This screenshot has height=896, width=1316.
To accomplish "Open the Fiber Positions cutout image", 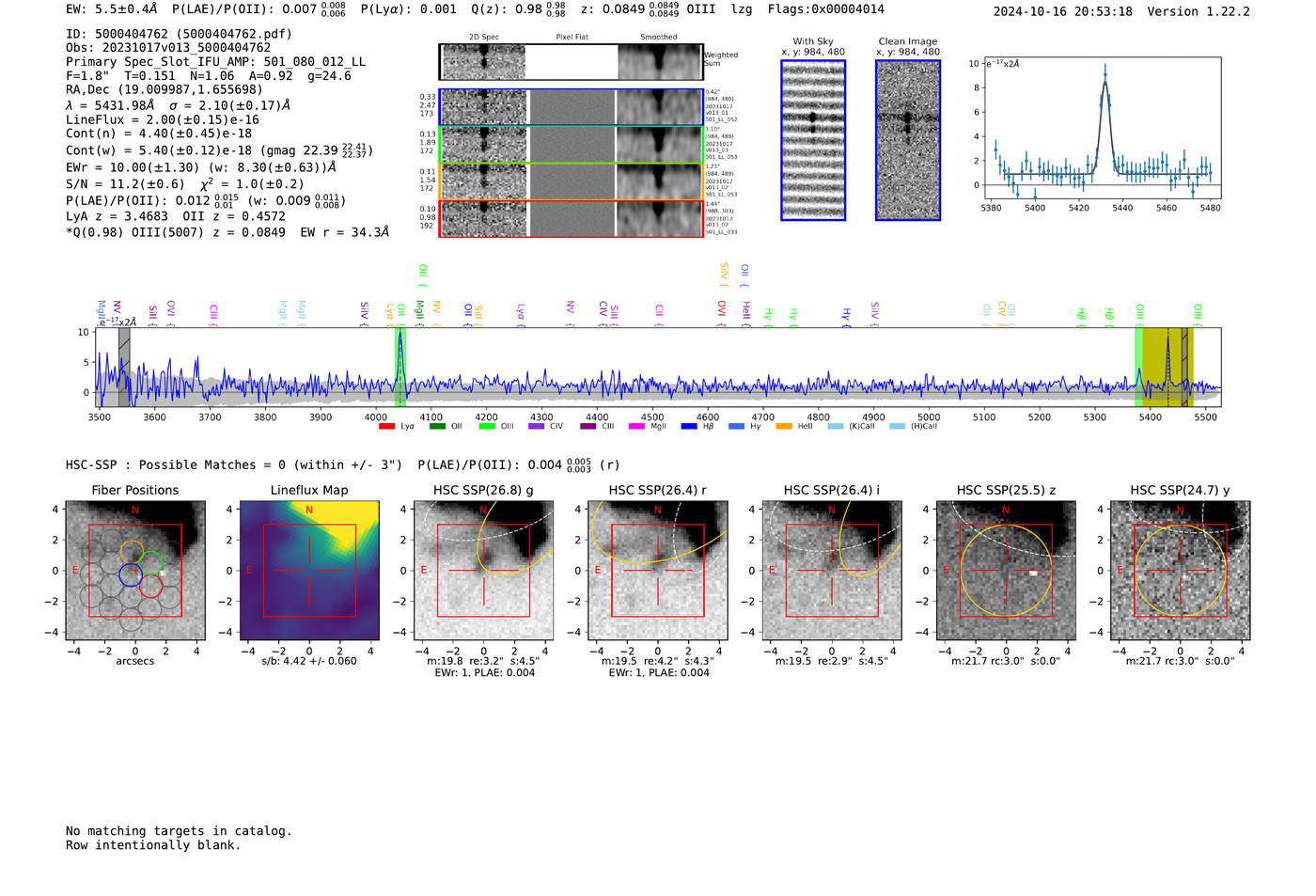I will click(x=135, y=571).
